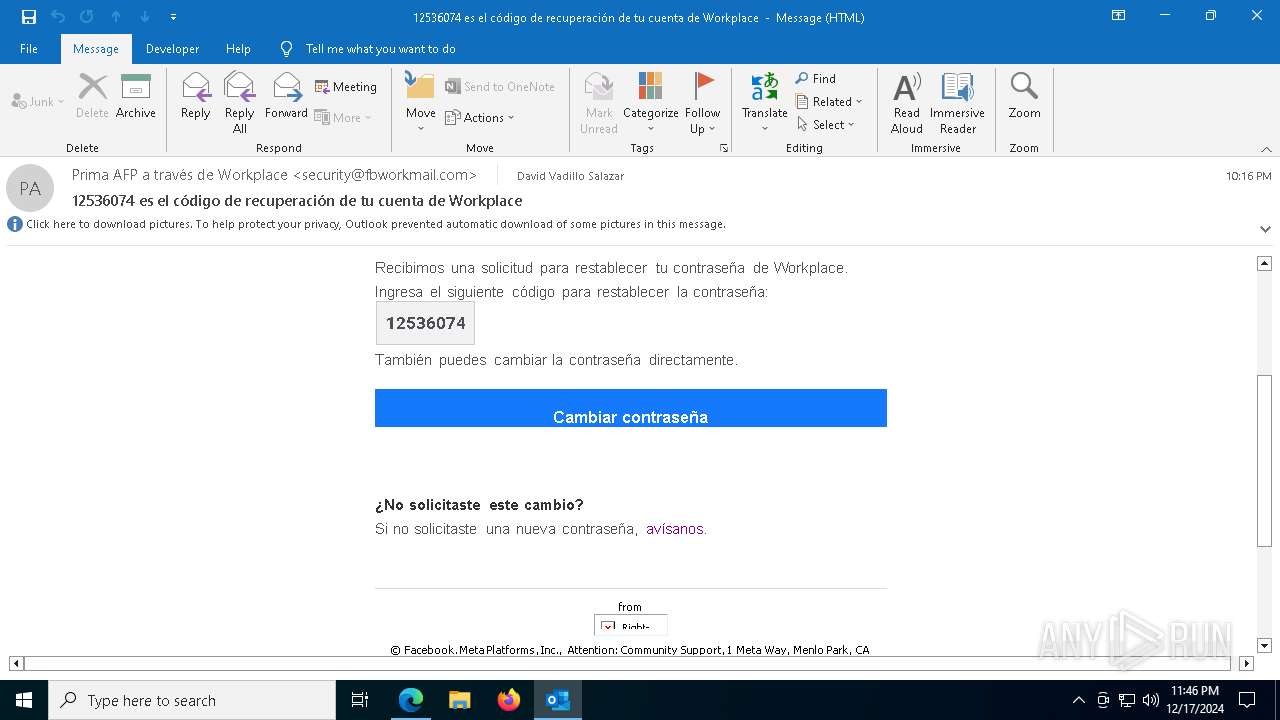Click the PA sender avatar
This screenshot has height=720, width=1280.
30,188
